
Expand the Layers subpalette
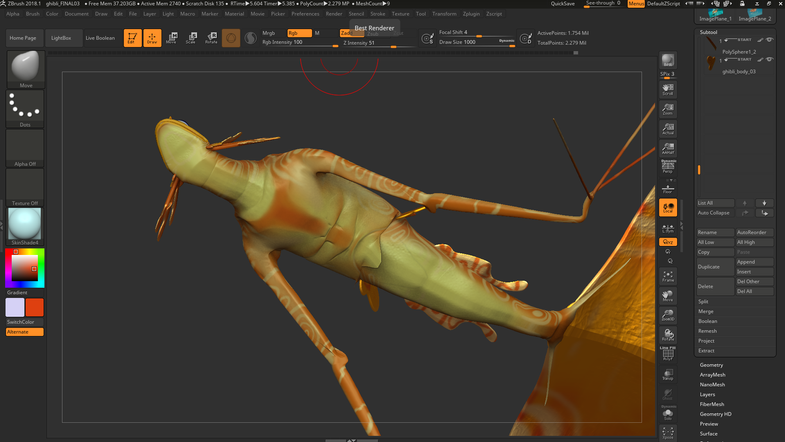(707, 394)
